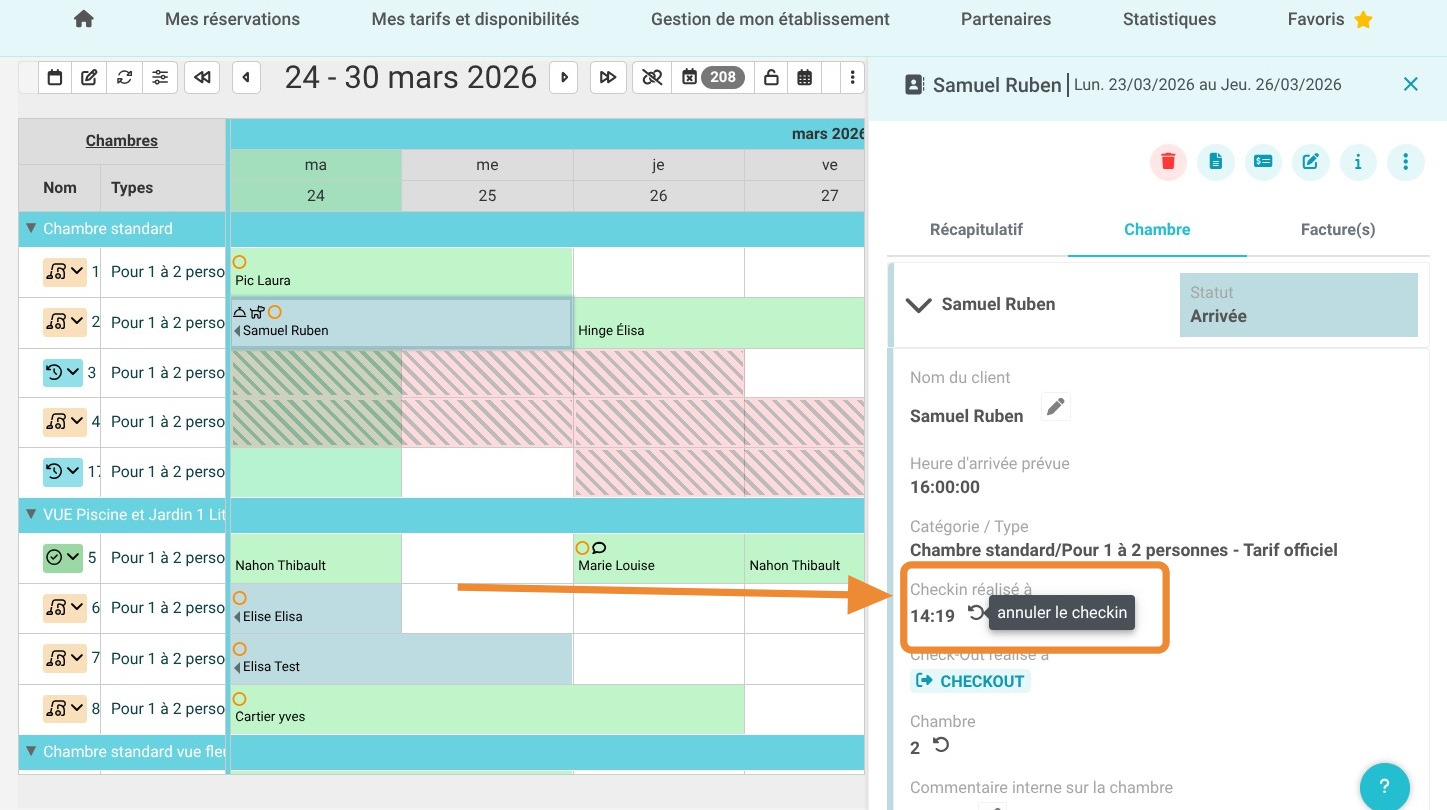
Task: Click the edit pencil toolbar icon
Action: coord(89,77)
